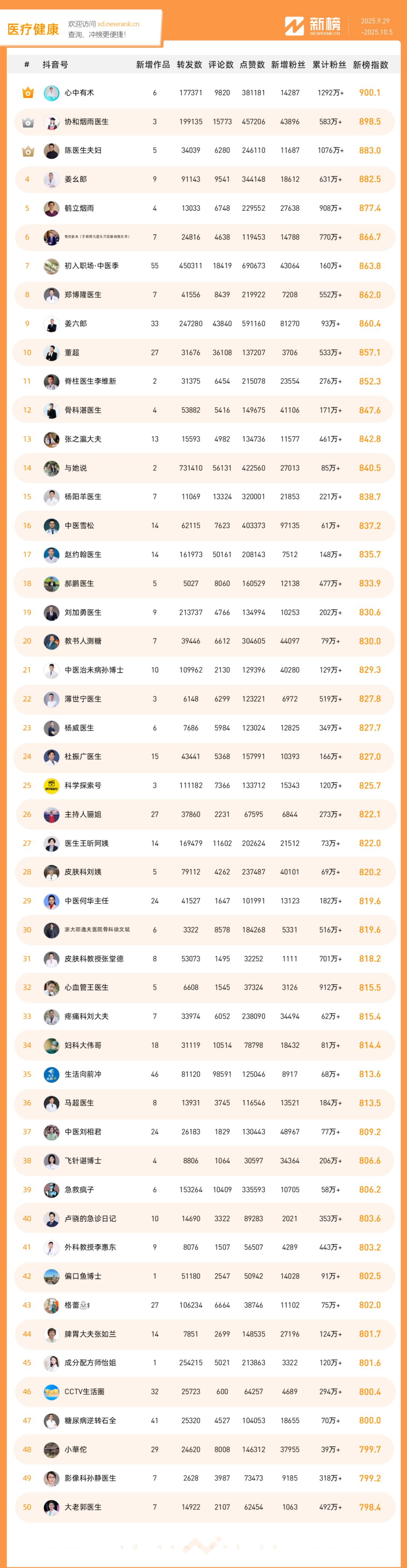Open account name 大老郭医生
This screenshot has height=1568, width=407.
pyautogui.click(x=83, y=1507)
